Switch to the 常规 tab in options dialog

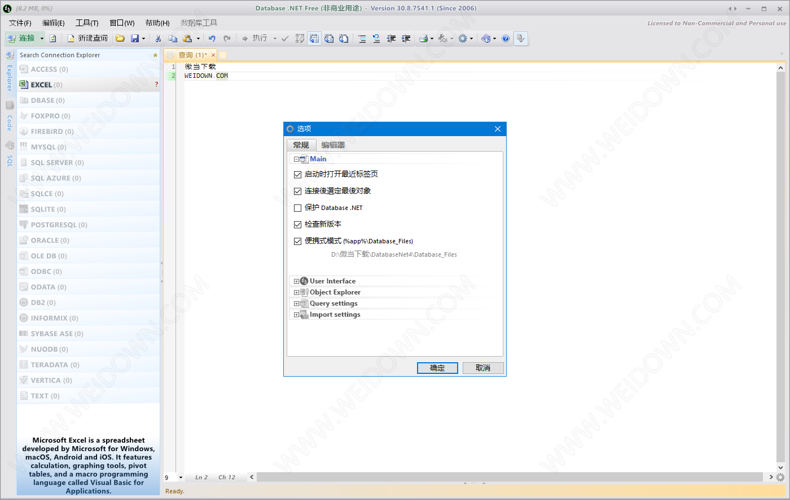coord(301,145)
